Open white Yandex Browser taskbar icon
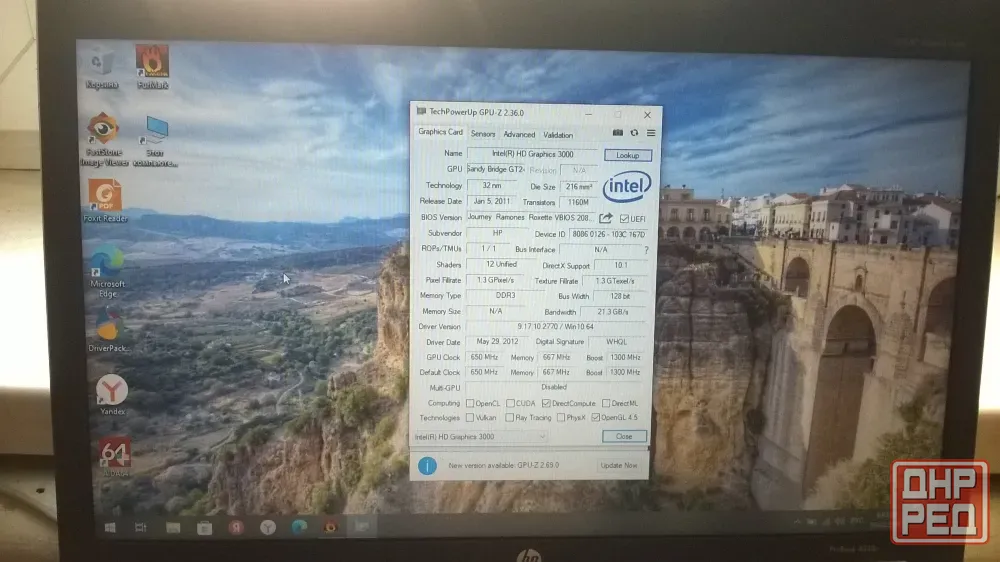 268,528
